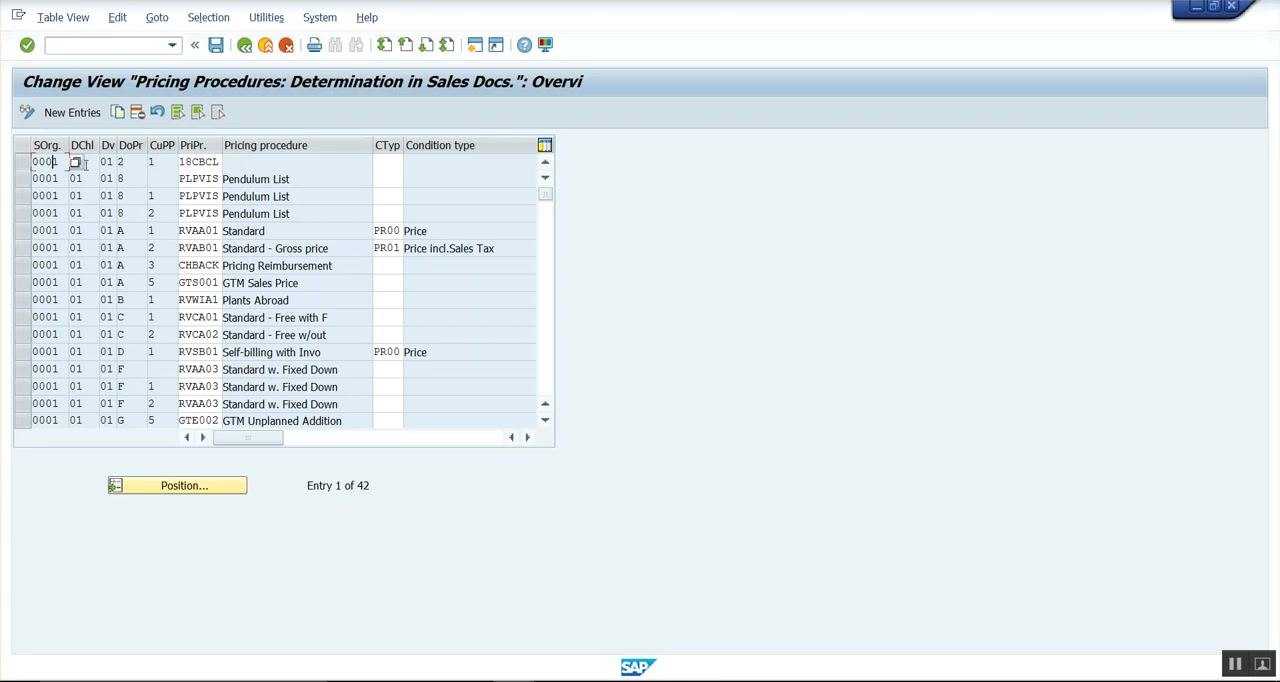Click the PriPr. cell containing 18CBCL

point(198,162)
